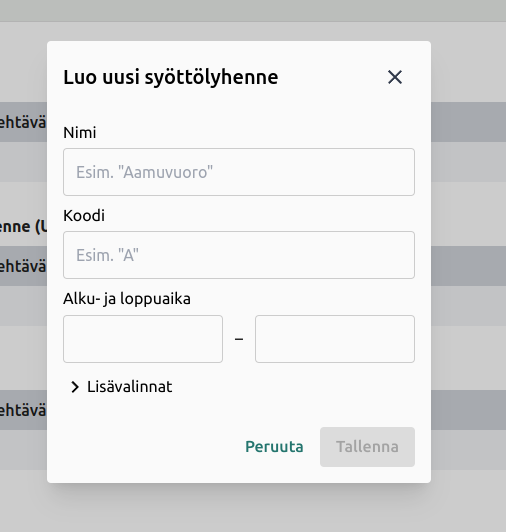The height and width of the screenshot is (532, 506).
Task: Click the topmost "ehtävä" row behind the dialog
Action: pos(23,122)
